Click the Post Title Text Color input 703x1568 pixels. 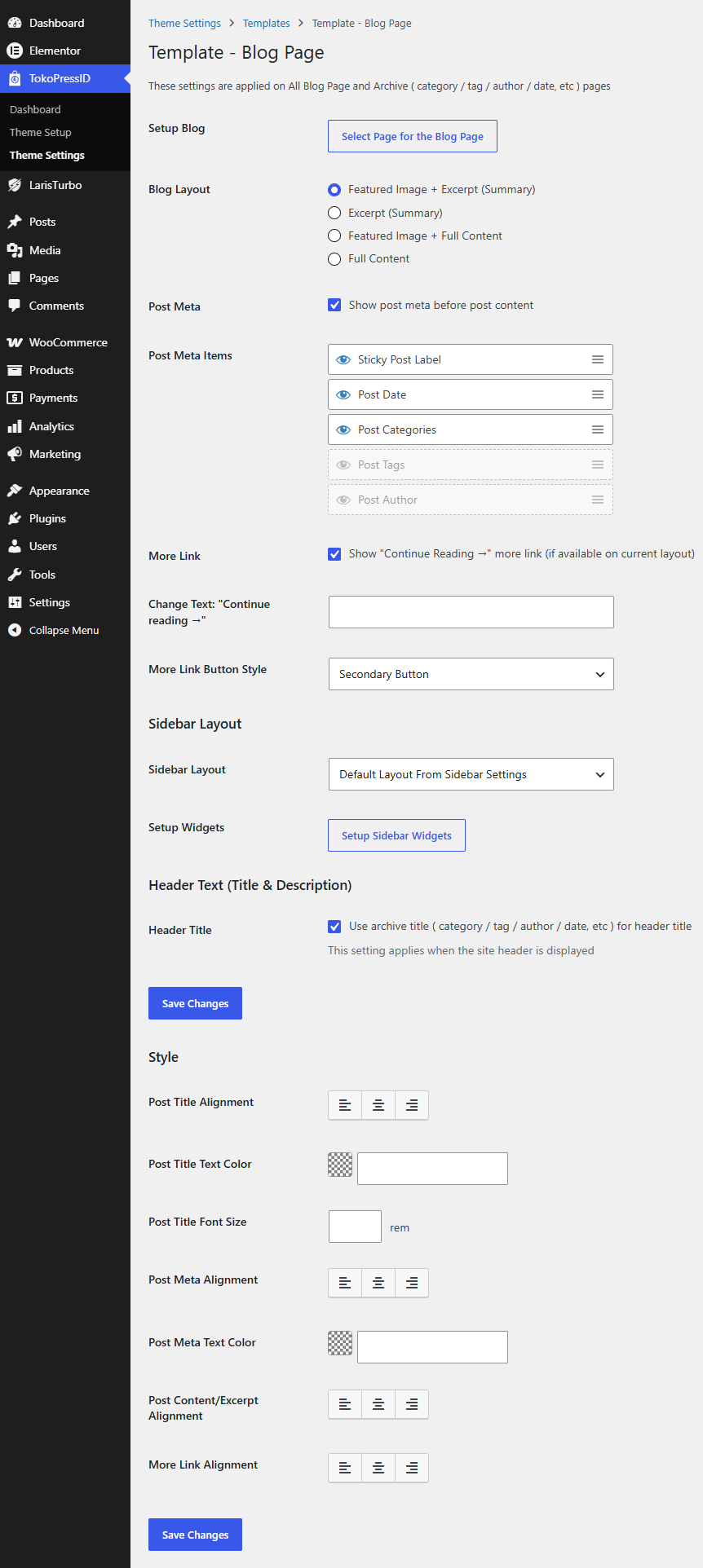[x=432, y=1169]
